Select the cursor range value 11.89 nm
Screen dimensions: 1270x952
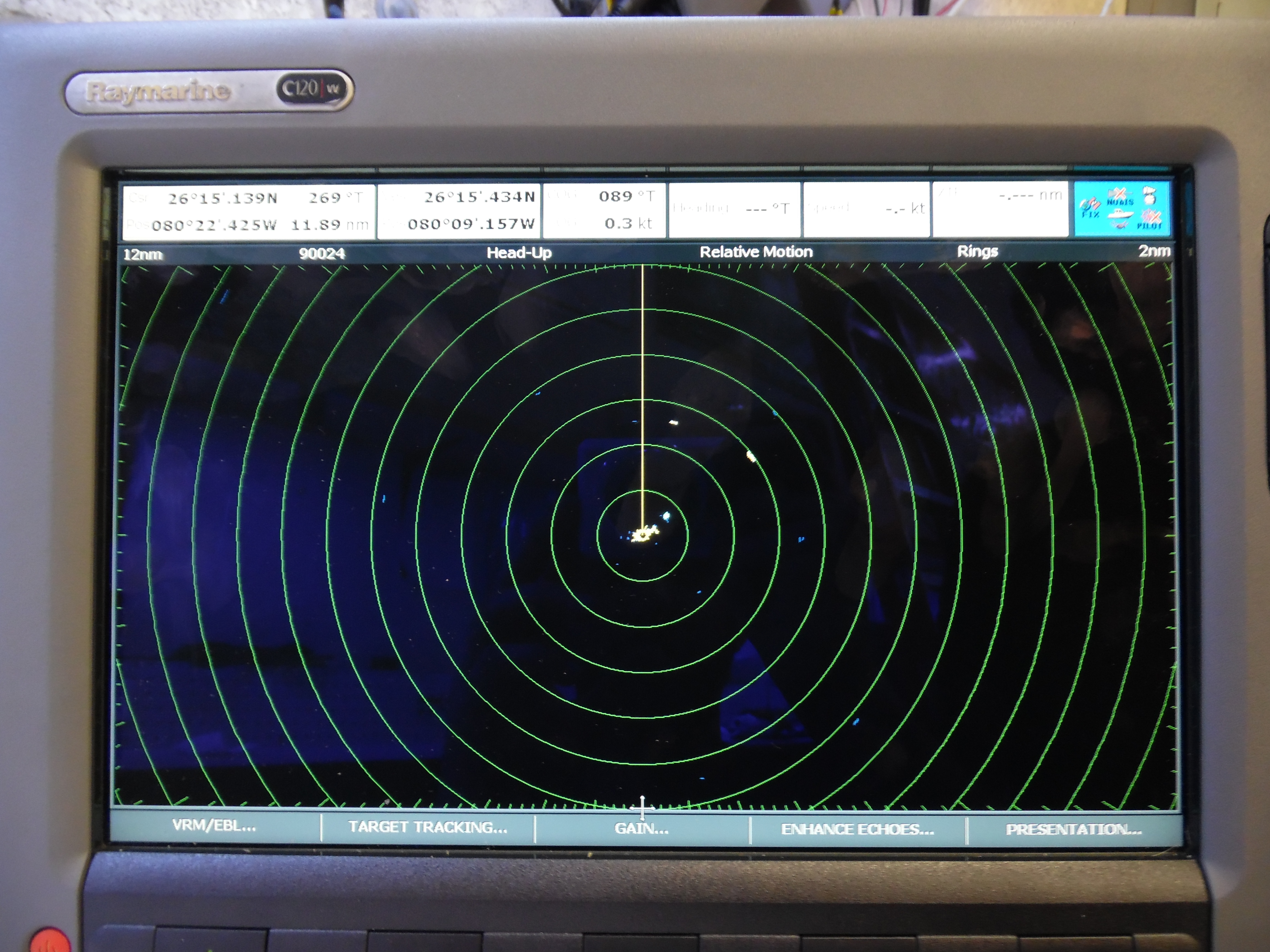(330, 225)
